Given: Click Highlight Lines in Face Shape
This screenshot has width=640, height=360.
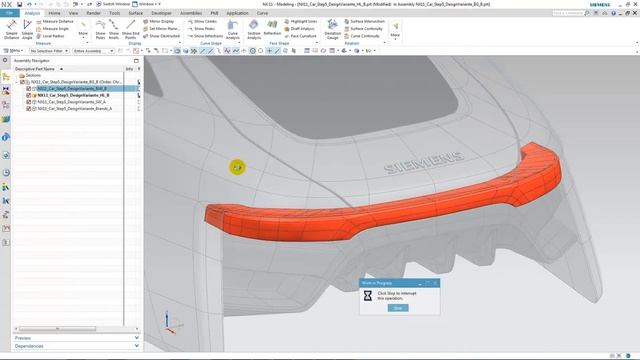Looking at the screenshot, I should 300,21.
